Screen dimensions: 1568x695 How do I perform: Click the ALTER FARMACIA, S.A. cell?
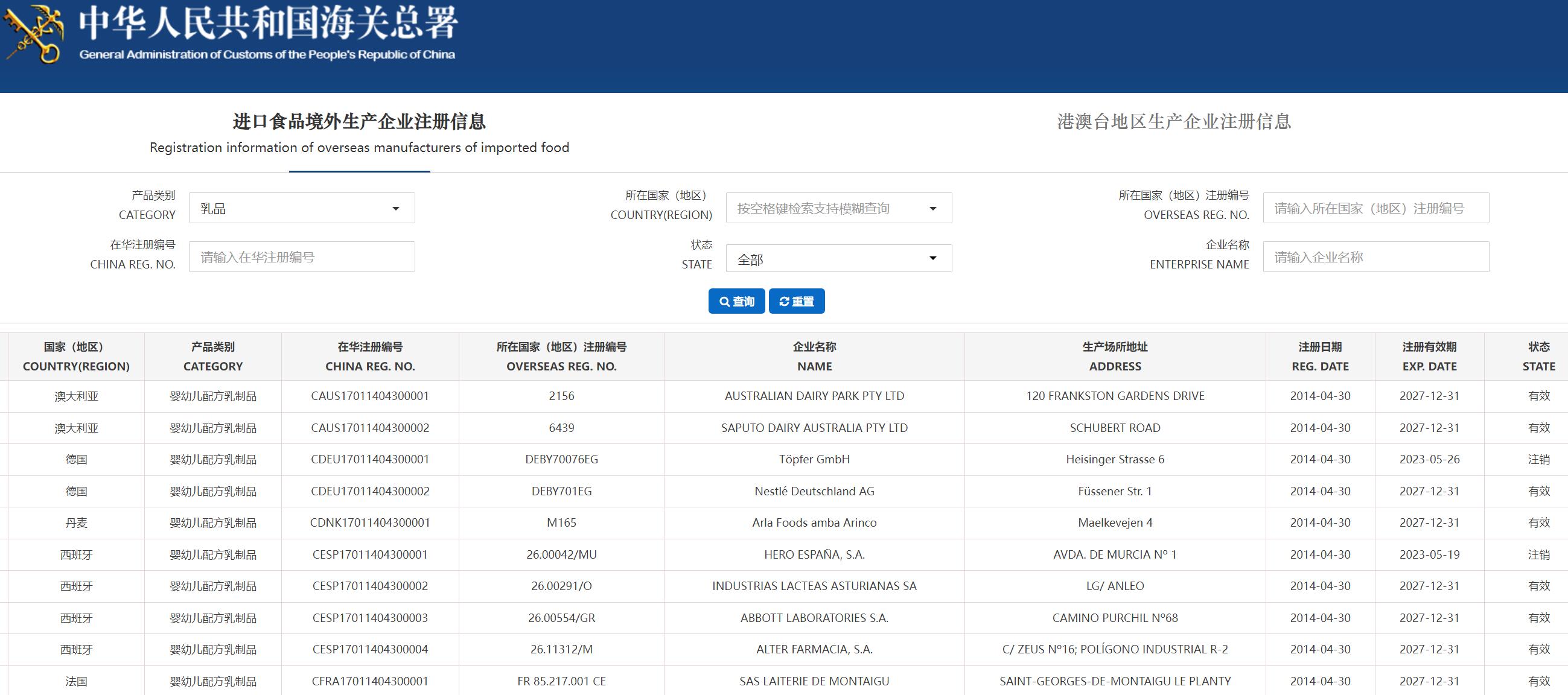click(814, 649)
